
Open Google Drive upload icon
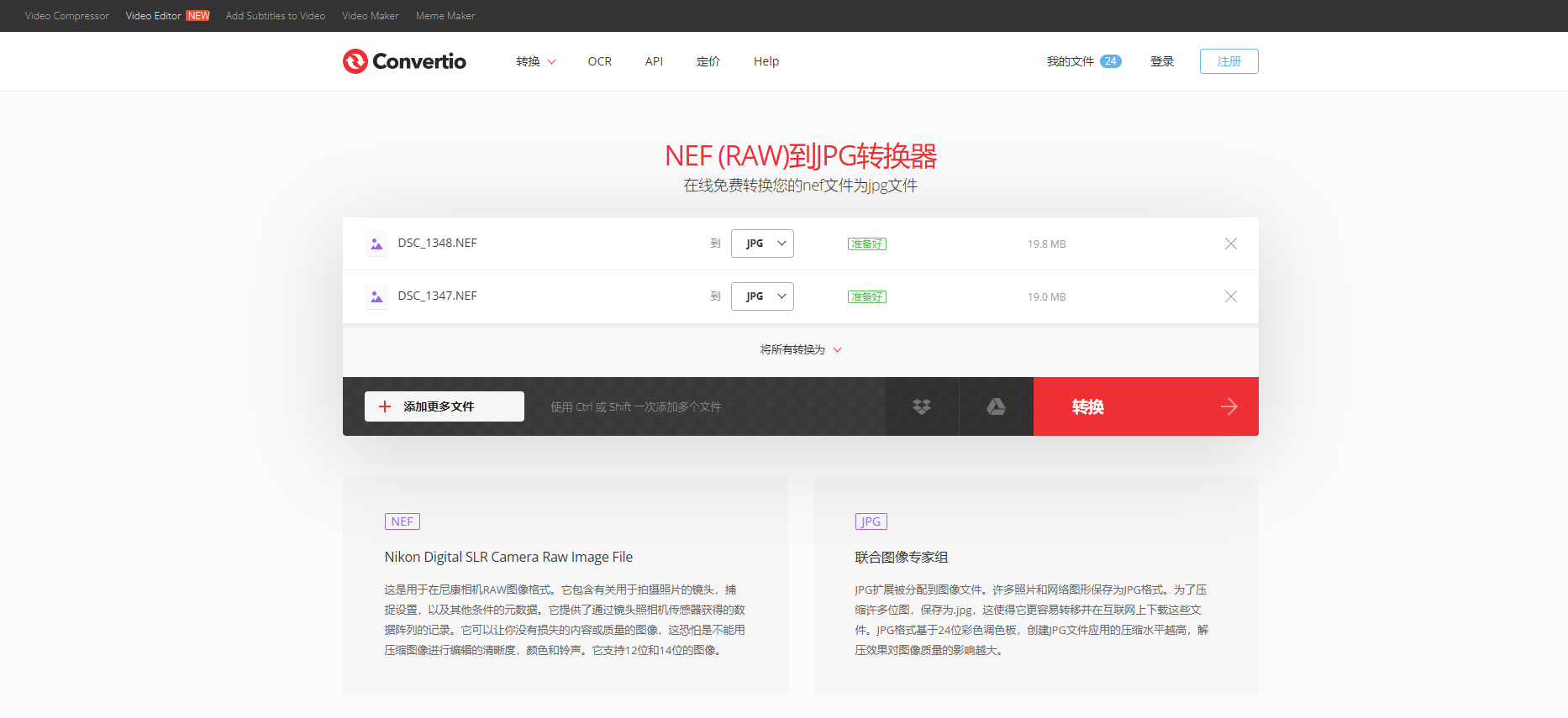pos(996,406)
